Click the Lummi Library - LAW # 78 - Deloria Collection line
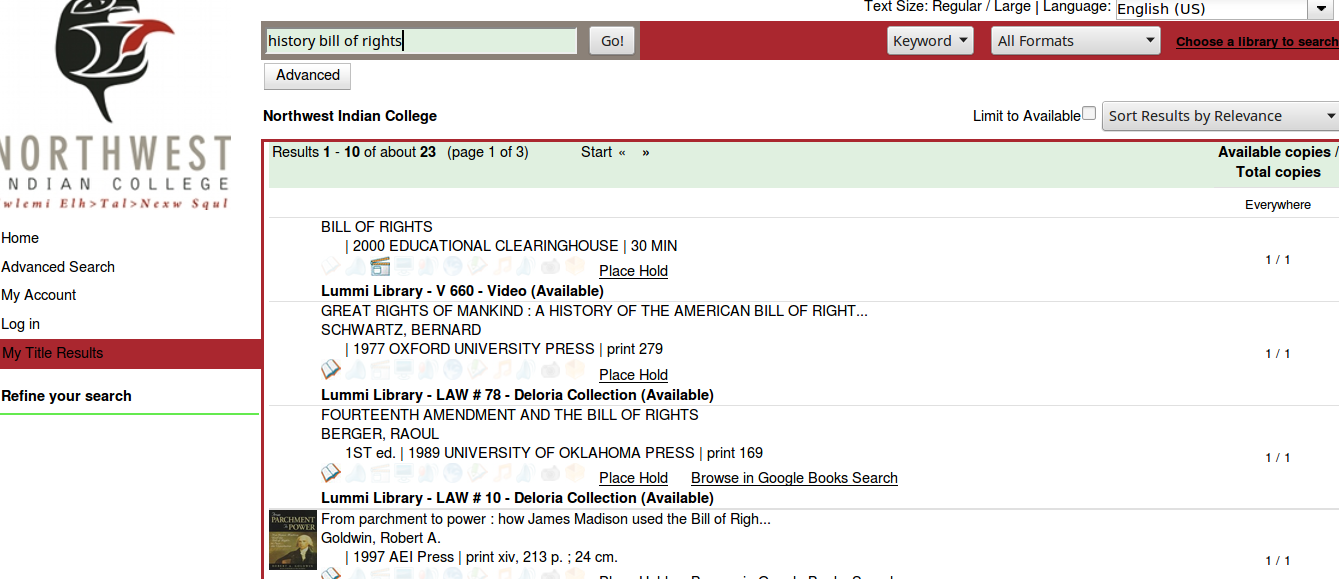Viewport: 1339px width, 579px height. click(x=517, y=395)
